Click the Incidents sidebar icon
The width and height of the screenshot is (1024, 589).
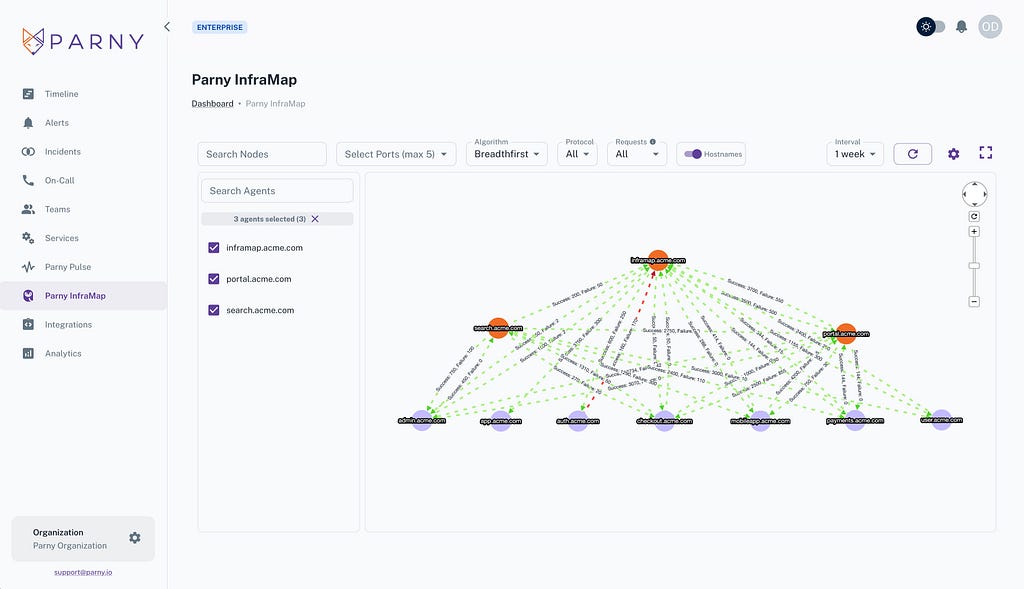point(28,151)
